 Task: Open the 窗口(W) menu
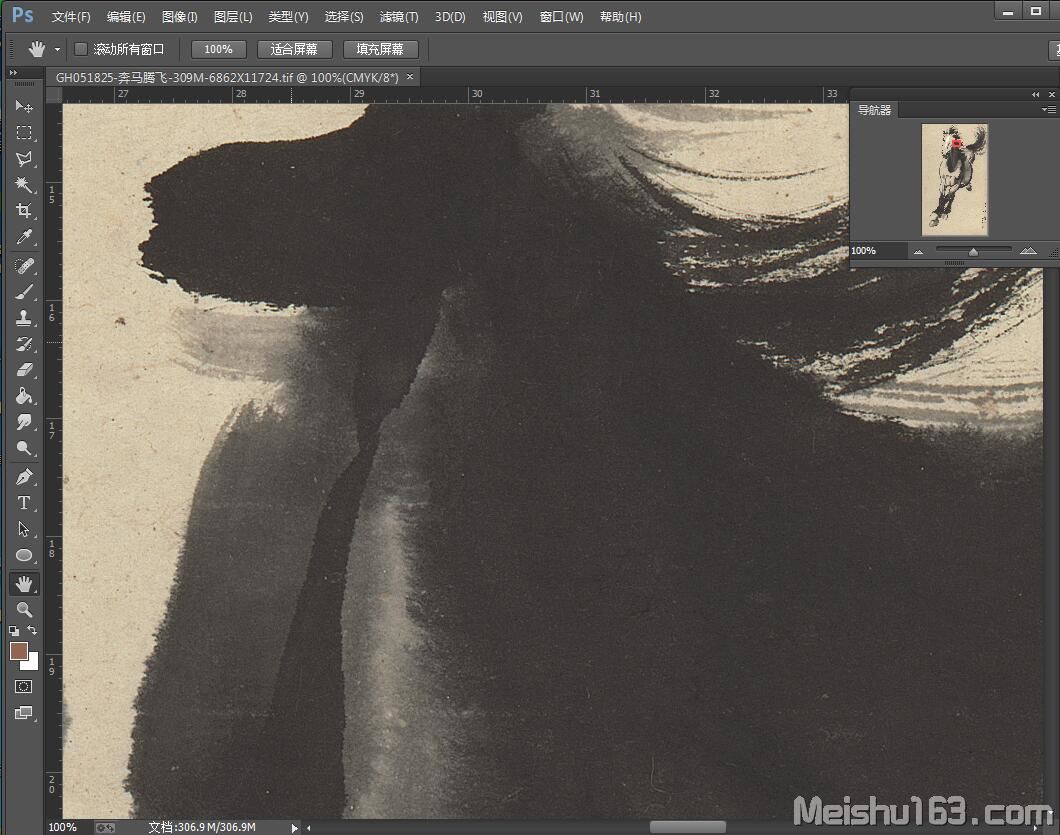561,17
